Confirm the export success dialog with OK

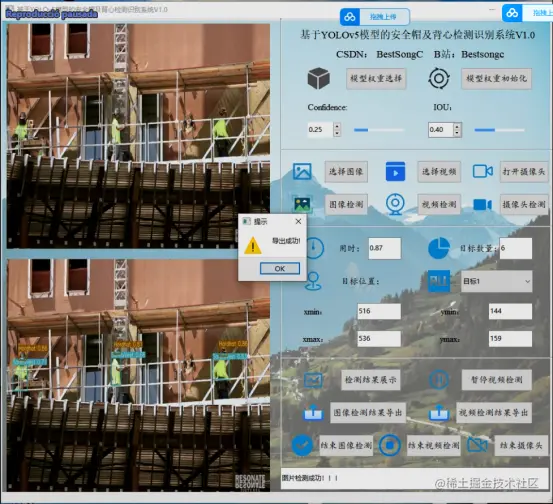click(x=280, y=268)
